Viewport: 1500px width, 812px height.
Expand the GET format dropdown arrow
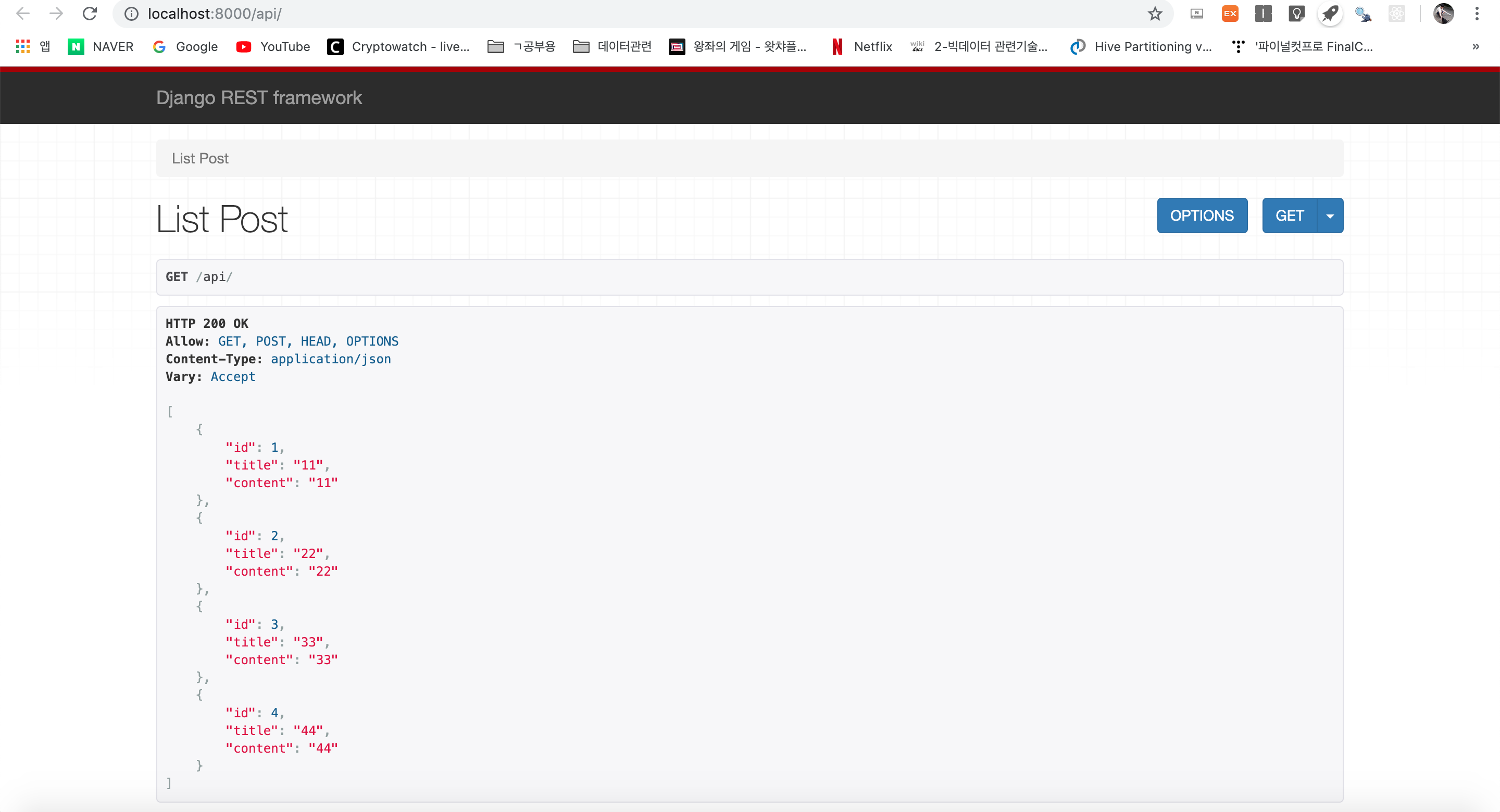(x=1330, y=215)
